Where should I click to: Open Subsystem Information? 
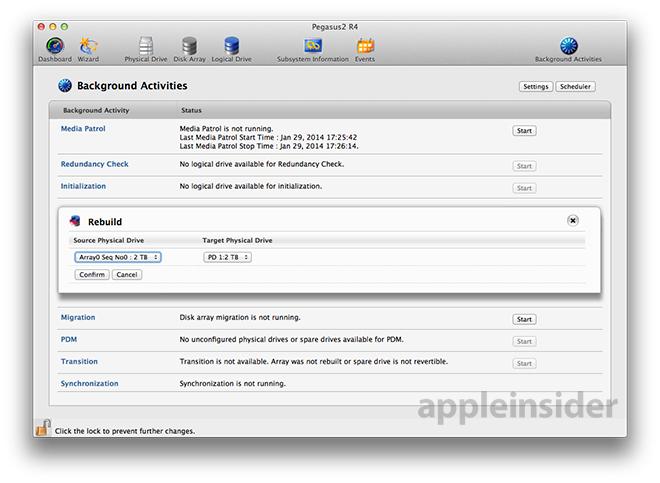[313, 50]
